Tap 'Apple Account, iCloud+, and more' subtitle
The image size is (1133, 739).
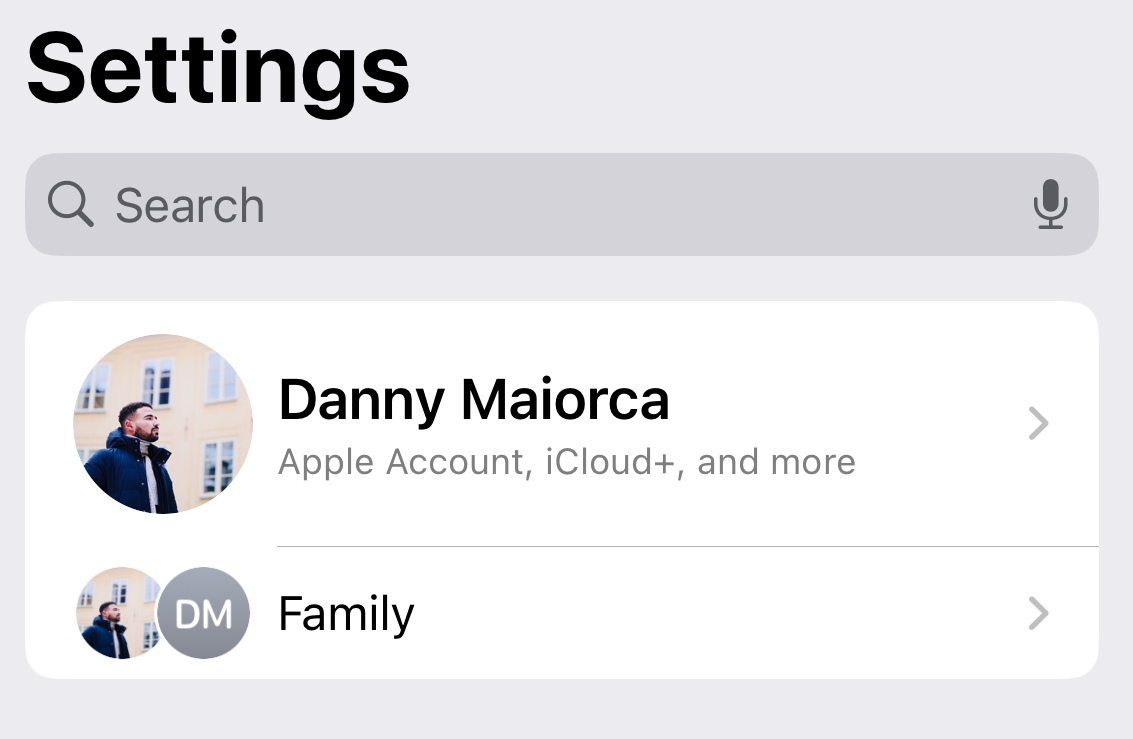(x=567, y=461)
